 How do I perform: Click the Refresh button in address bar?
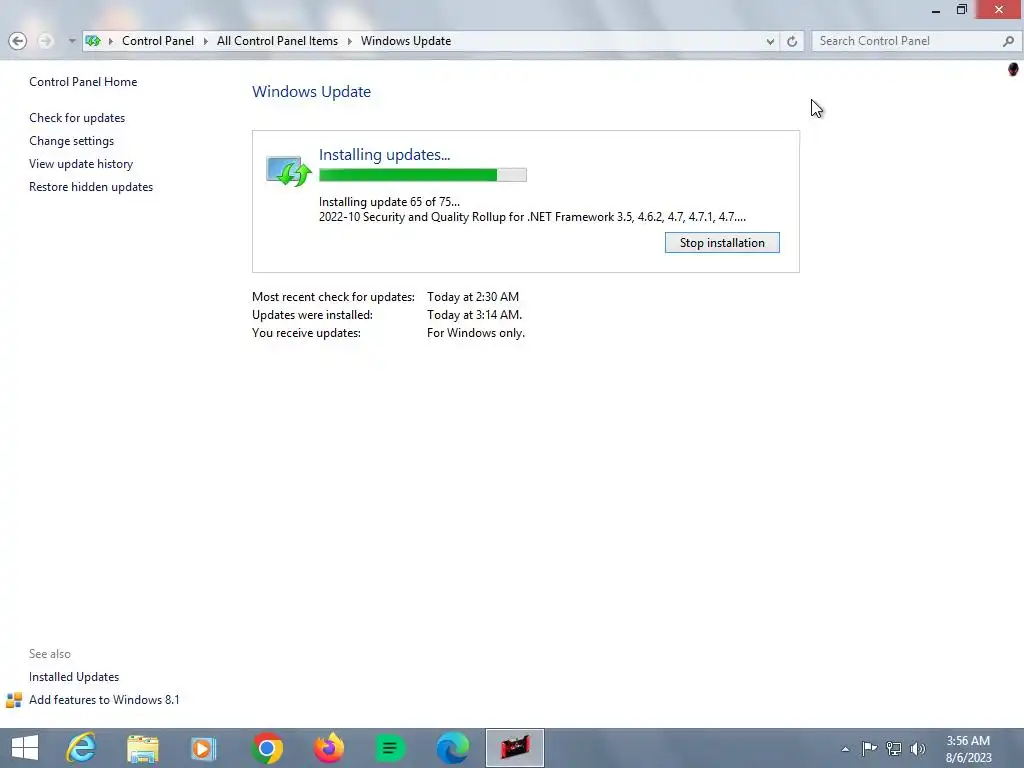pyautogui.click(x=792, y=41)
